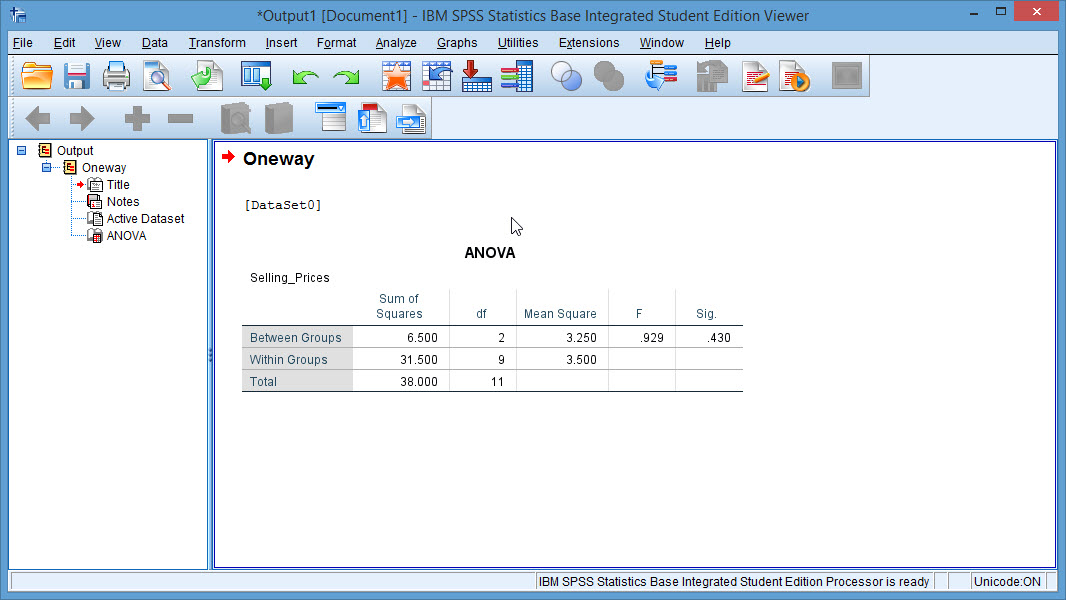
Task: Click the Associate AutoScript icon
Action: point(712,76)
